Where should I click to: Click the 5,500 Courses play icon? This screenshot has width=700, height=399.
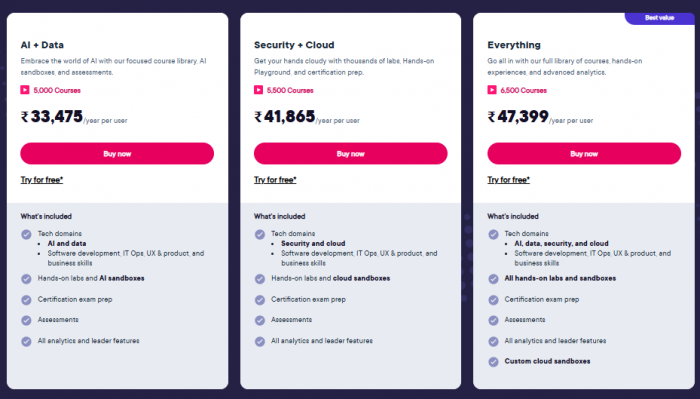point(258,90)
